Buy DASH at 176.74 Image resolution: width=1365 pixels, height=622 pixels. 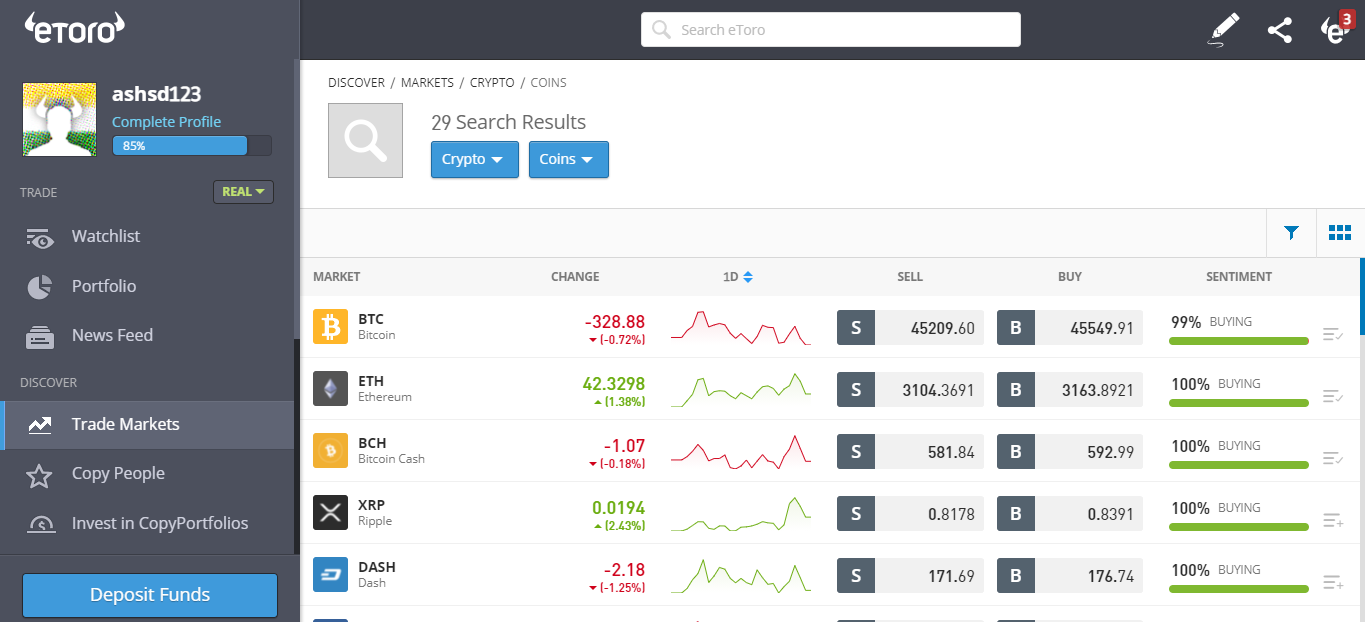click(x=1070, y=575)
